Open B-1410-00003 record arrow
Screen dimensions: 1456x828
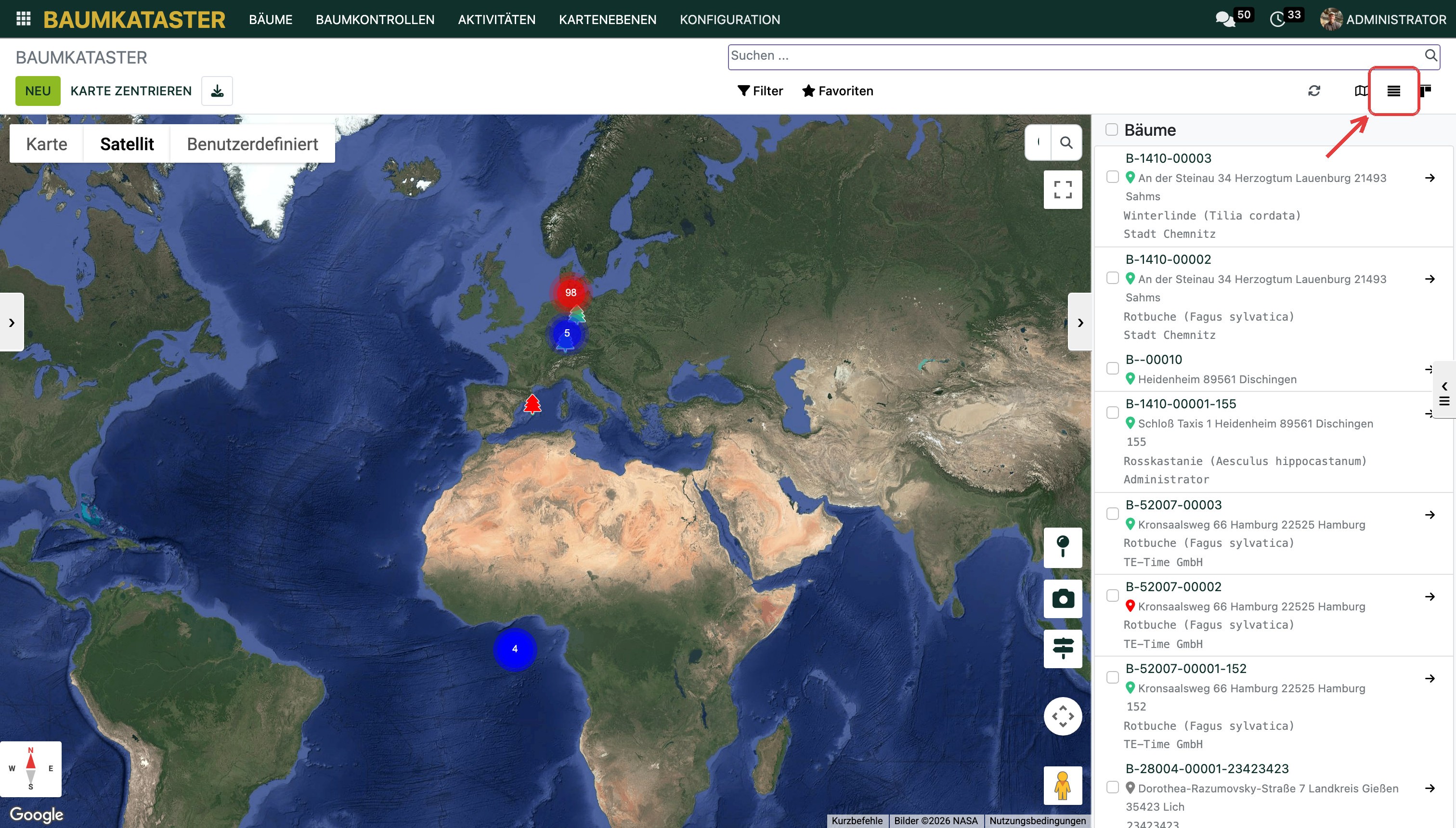[x=1430, y=178]
